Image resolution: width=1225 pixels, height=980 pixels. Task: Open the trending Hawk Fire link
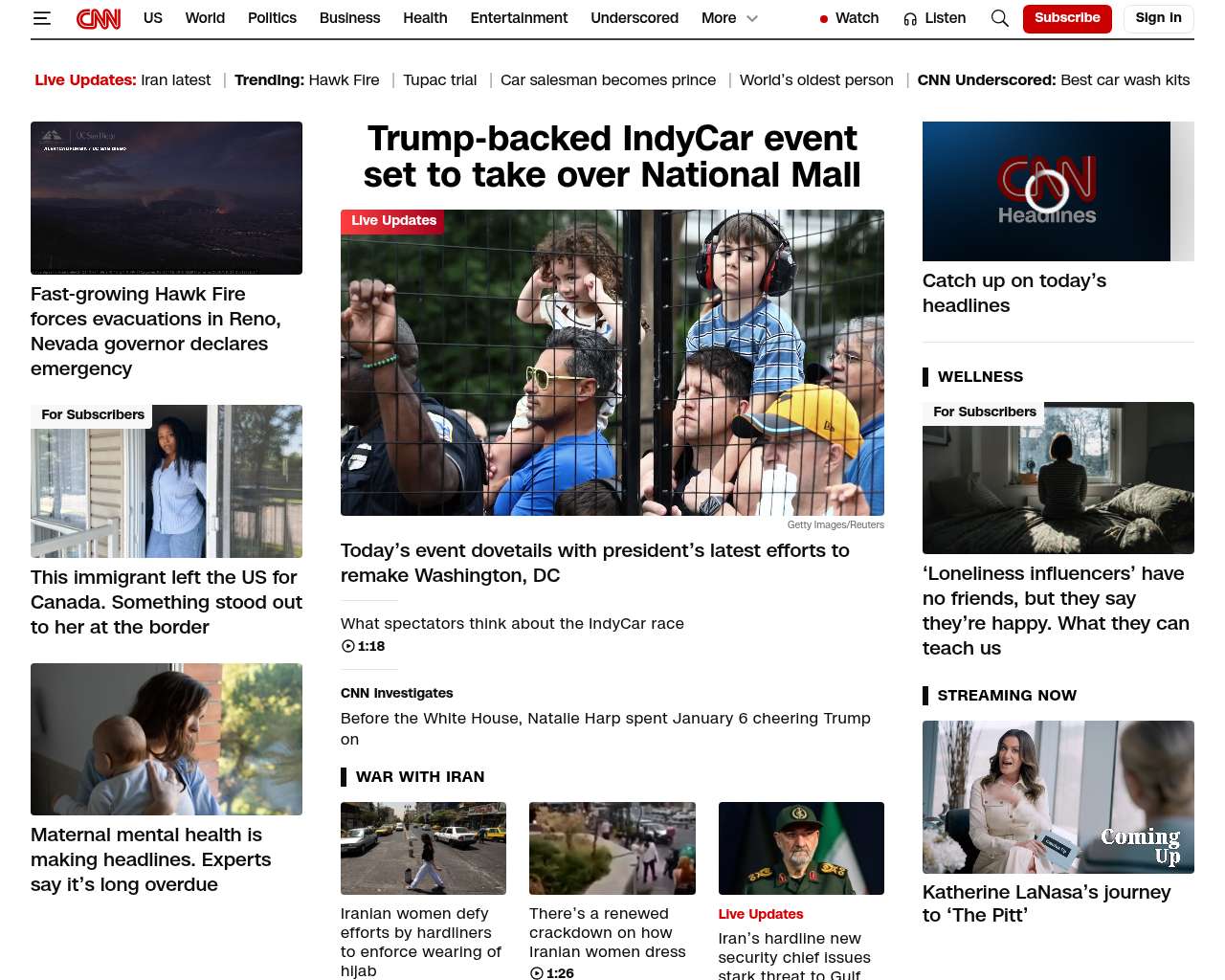(x=344, y=80)
